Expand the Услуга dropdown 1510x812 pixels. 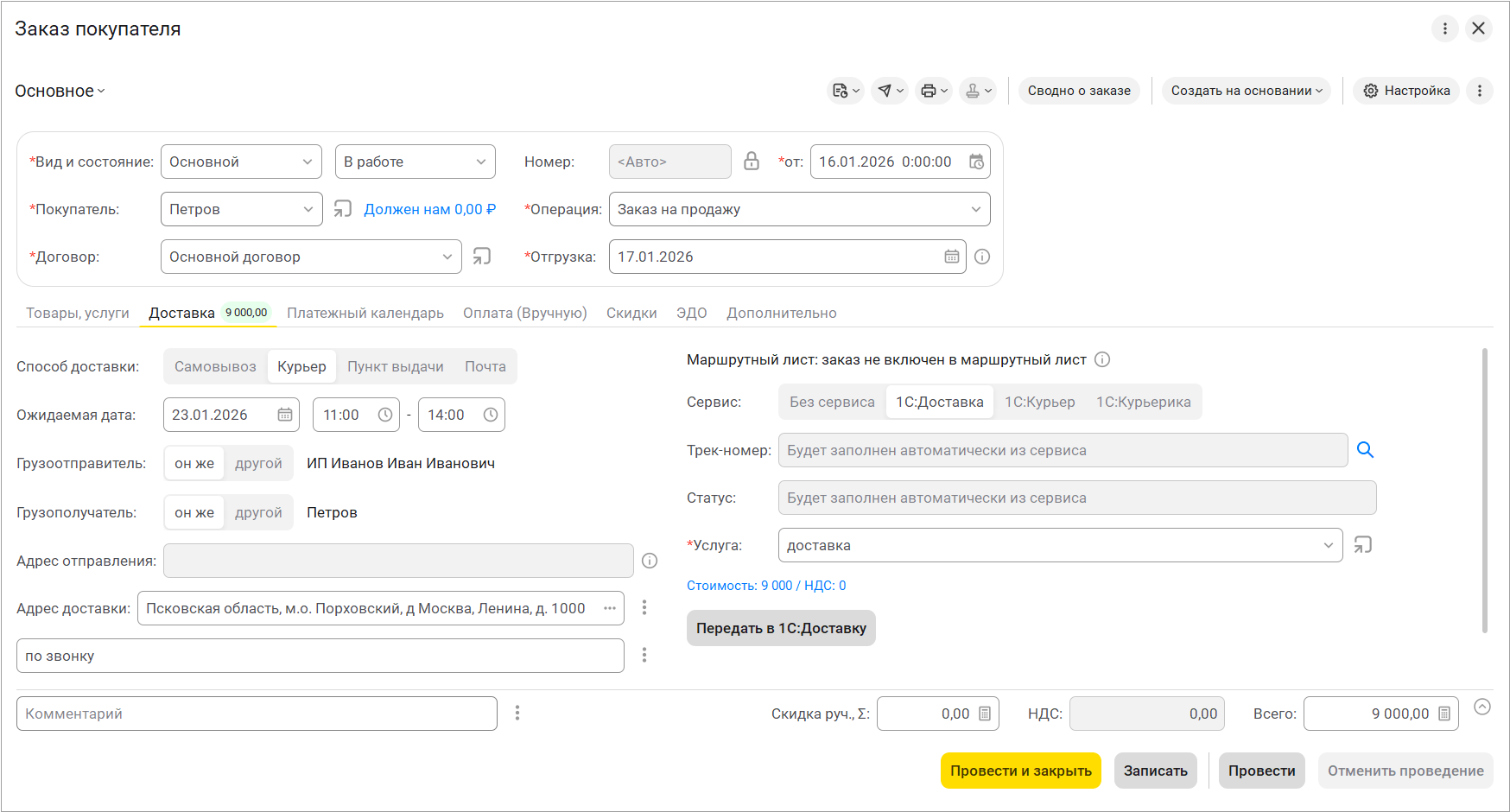pos(1328,545)
